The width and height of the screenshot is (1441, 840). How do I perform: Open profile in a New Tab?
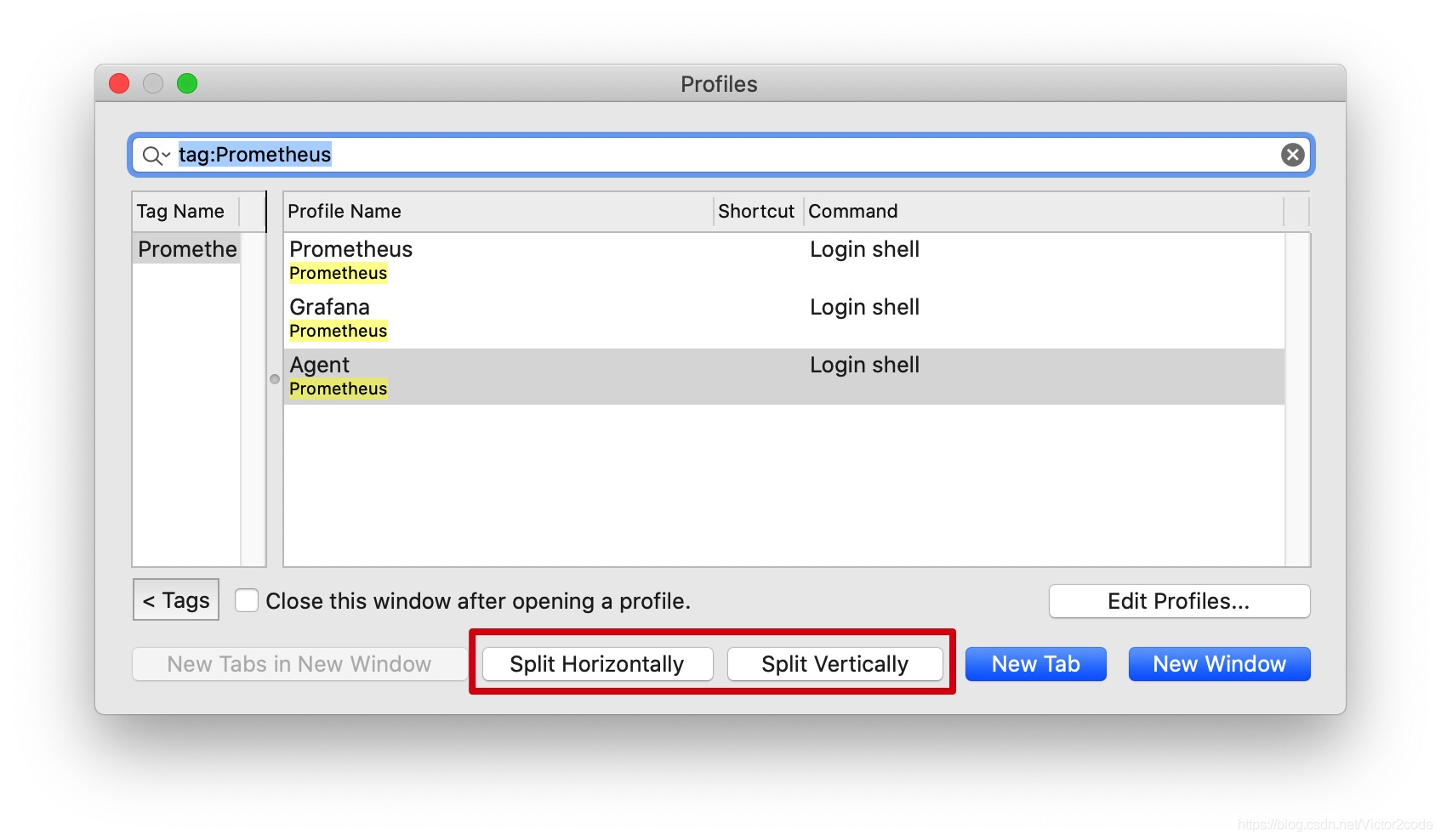pyautogui.click(x=1035, y=664)
